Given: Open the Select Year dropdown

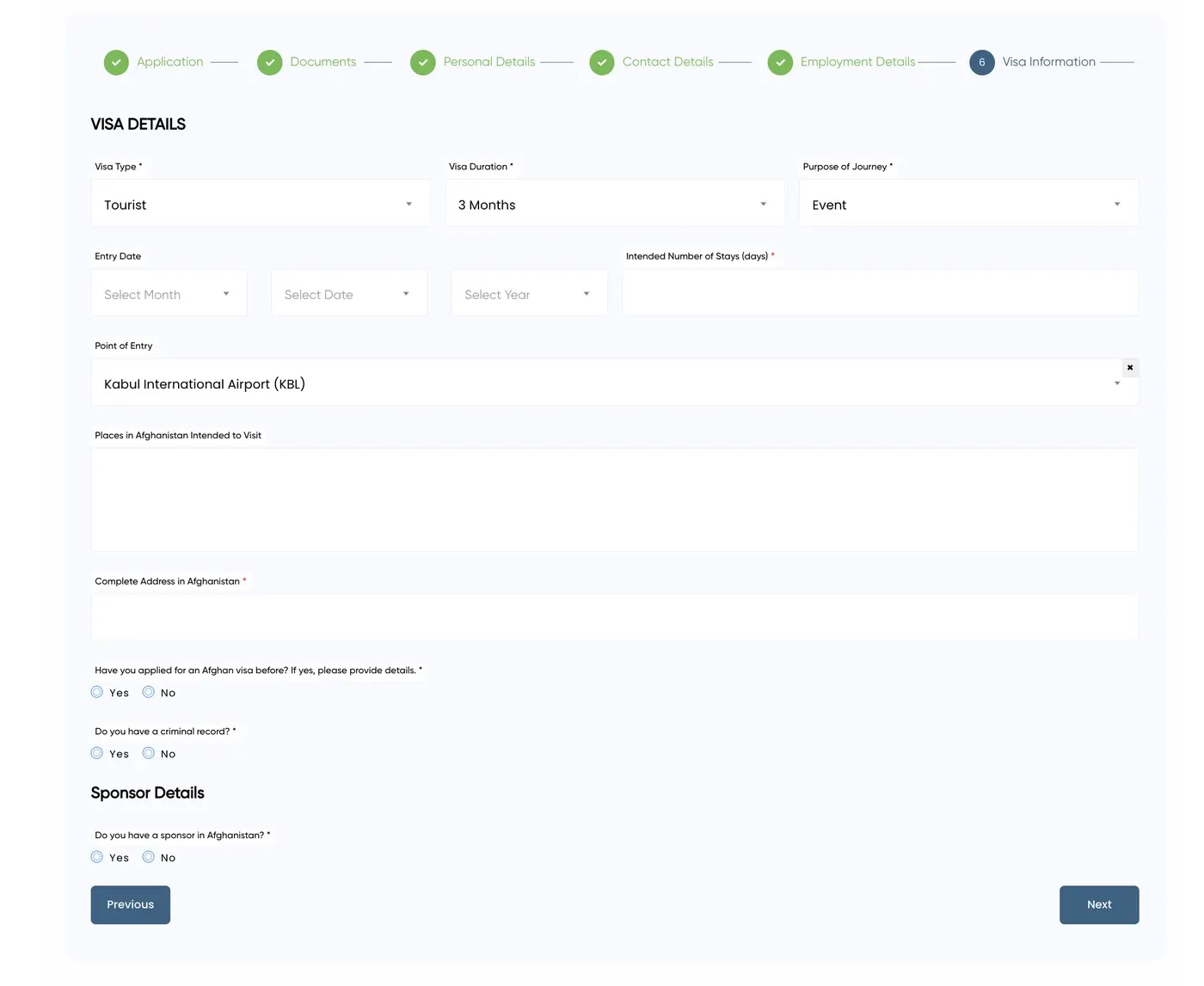Looking at the screenshot, I should (529, 293).
